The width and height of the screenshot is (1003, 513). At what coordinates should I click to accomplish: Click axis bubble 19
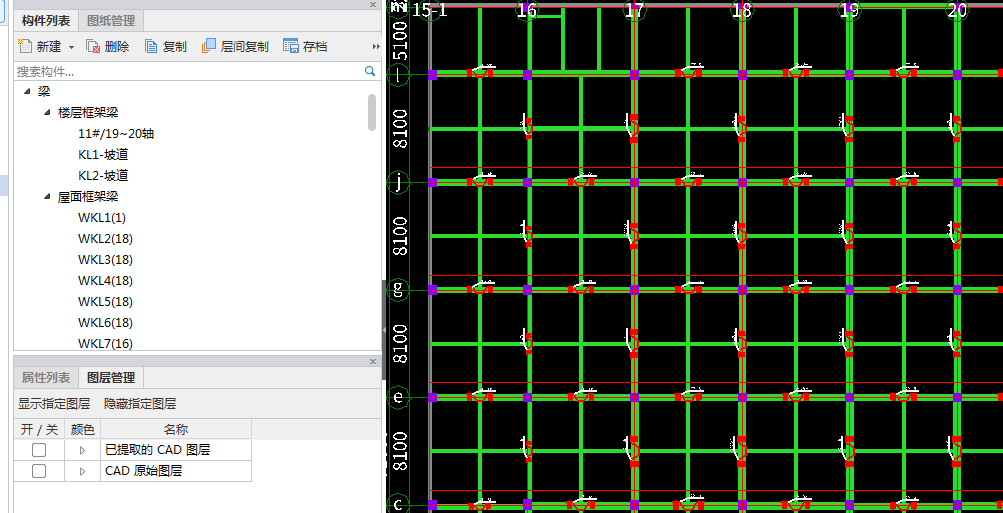click(x=849, y=10)
